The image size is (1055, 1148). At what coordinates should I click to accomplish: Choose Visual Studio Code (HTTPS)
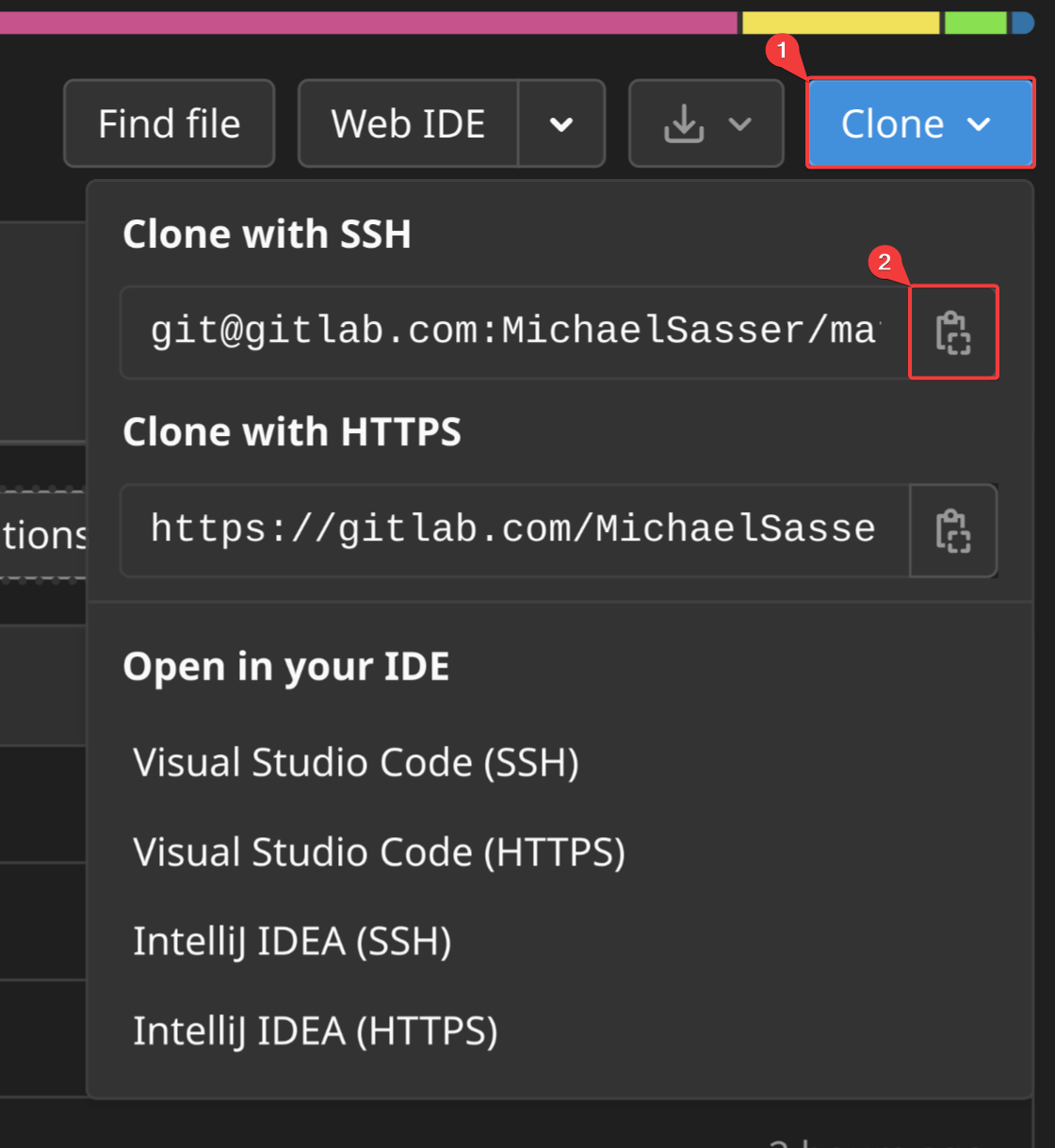pos(379,852)
